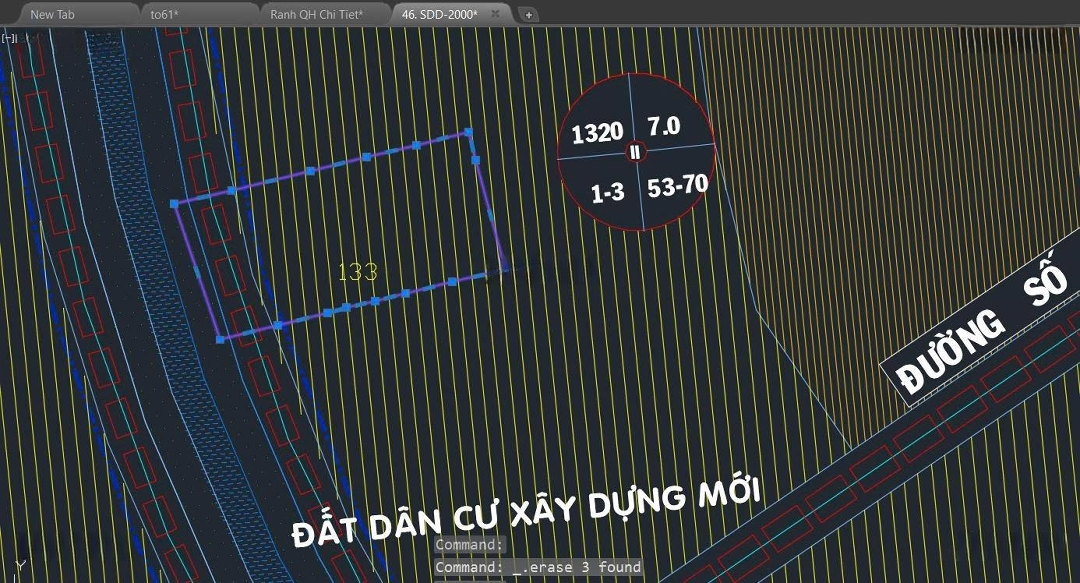Click the 1320 label in circle

coord(597,133)
